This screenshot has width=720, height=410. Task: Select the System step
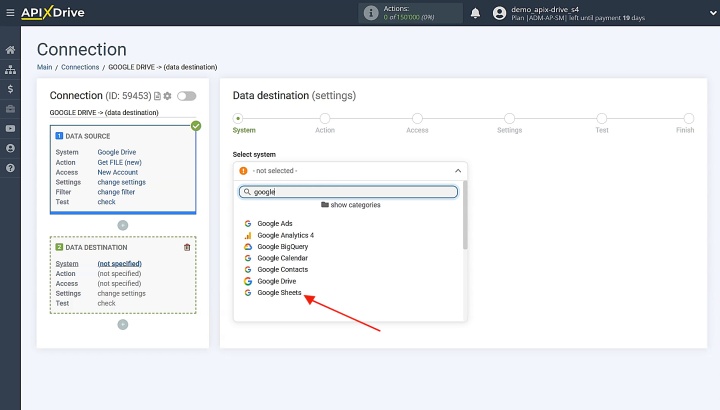238,118
